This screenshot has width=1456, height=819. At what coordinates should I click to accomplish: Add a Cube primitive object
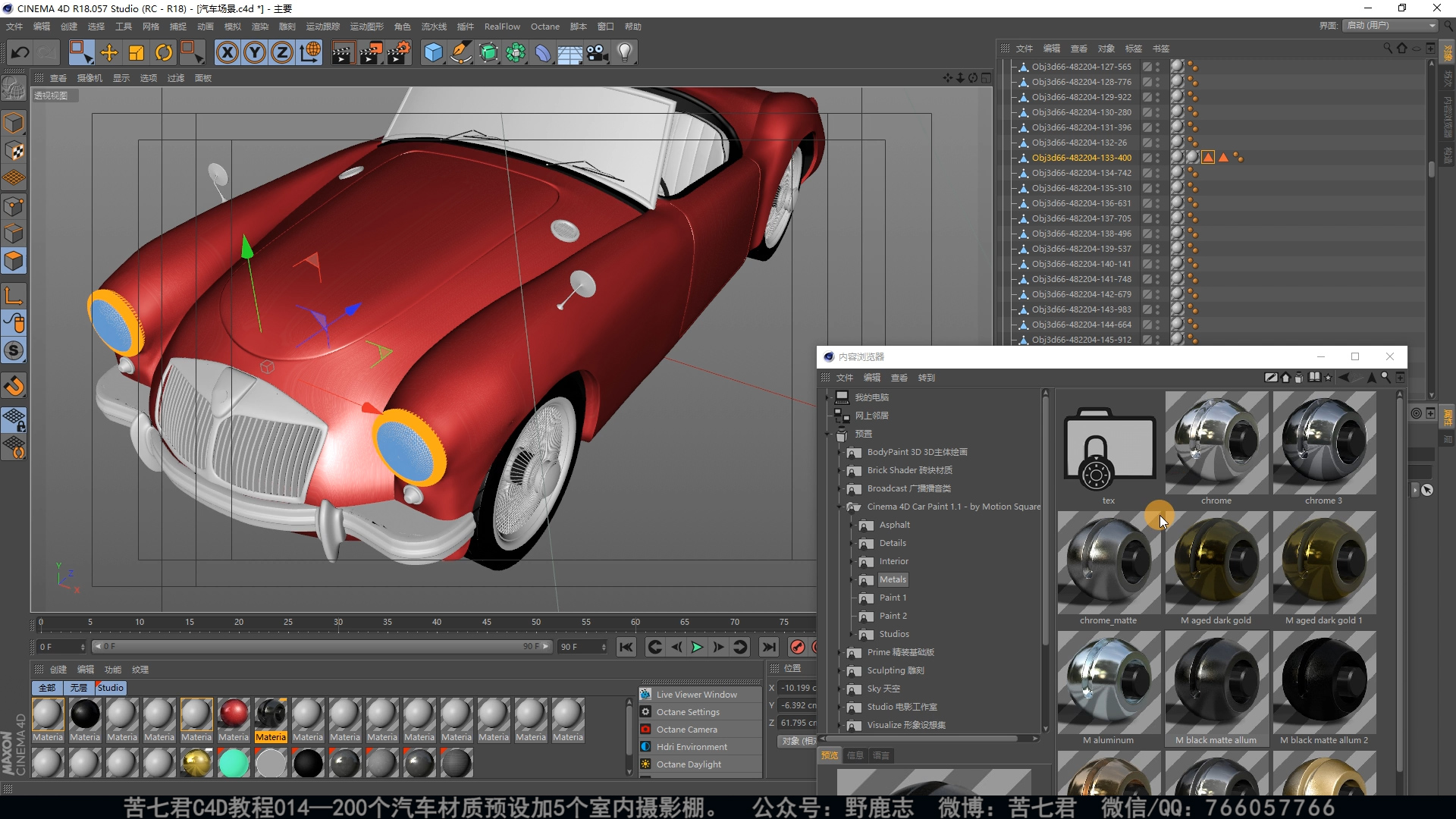tap(433, 52)
